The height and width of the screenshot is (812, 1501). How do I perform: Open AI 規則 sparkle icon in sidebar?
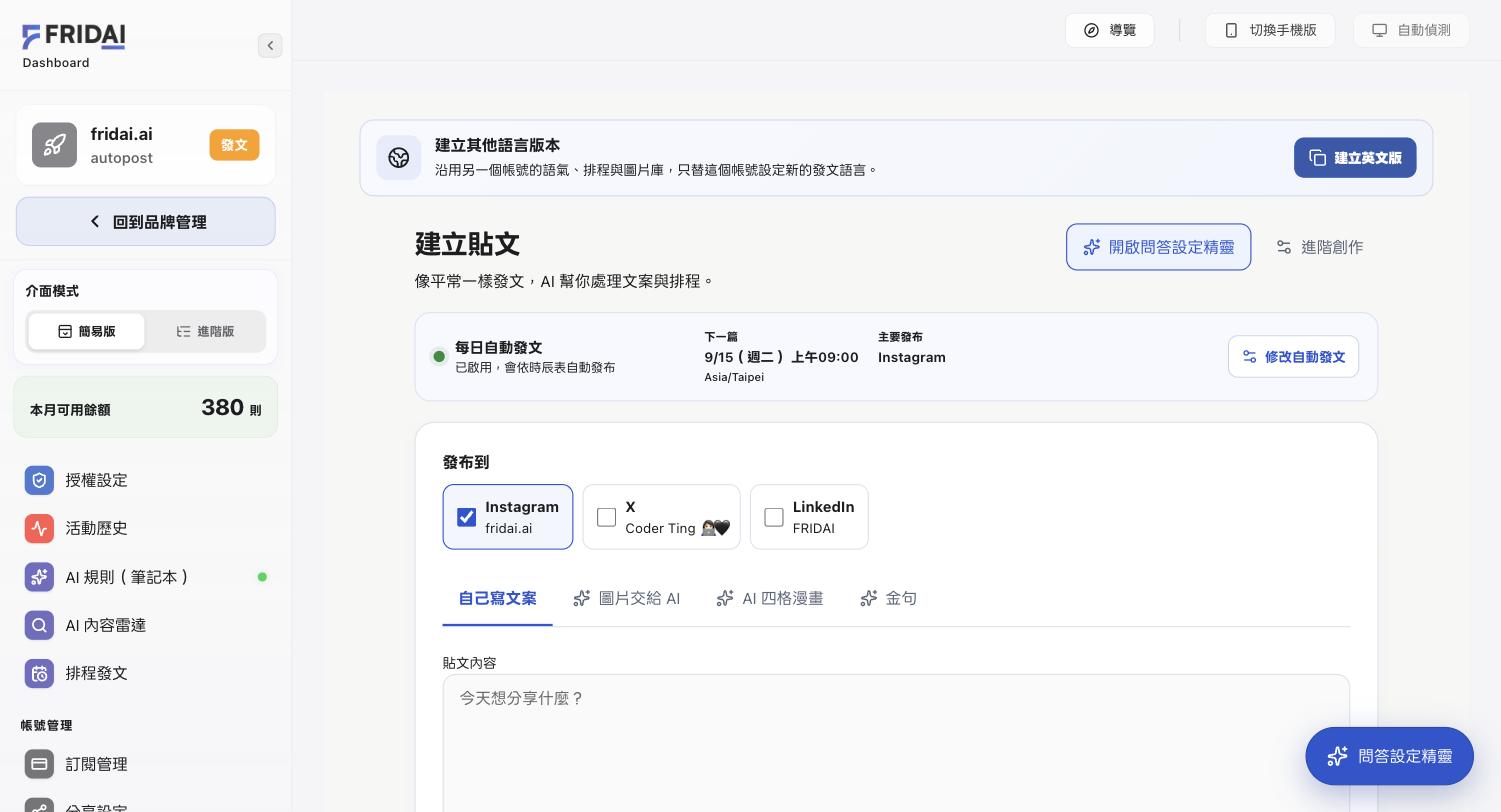(39, 577)
